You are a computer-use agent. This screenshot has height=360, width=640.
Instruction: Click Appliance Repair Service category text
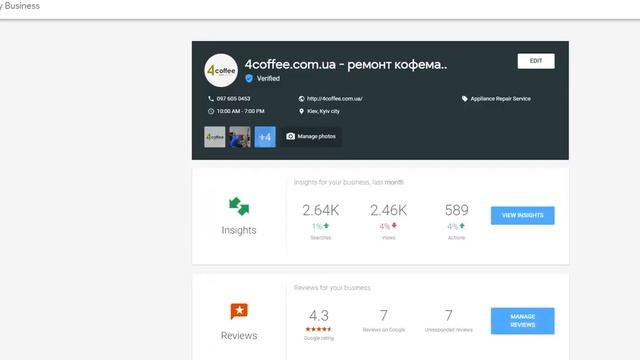500,99
